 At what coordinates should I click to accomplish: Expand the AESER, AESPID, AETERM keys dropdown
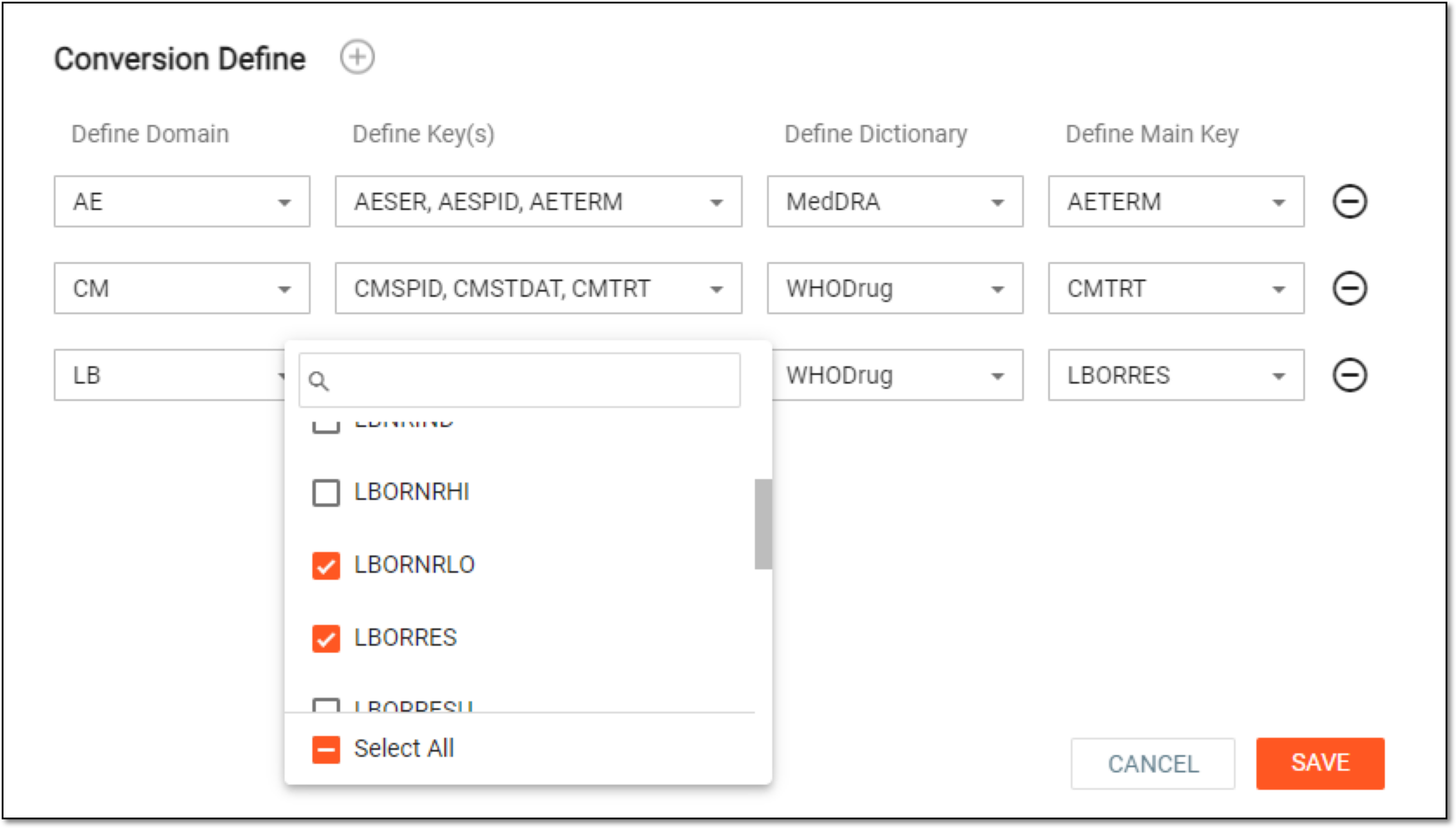(538, 202)
